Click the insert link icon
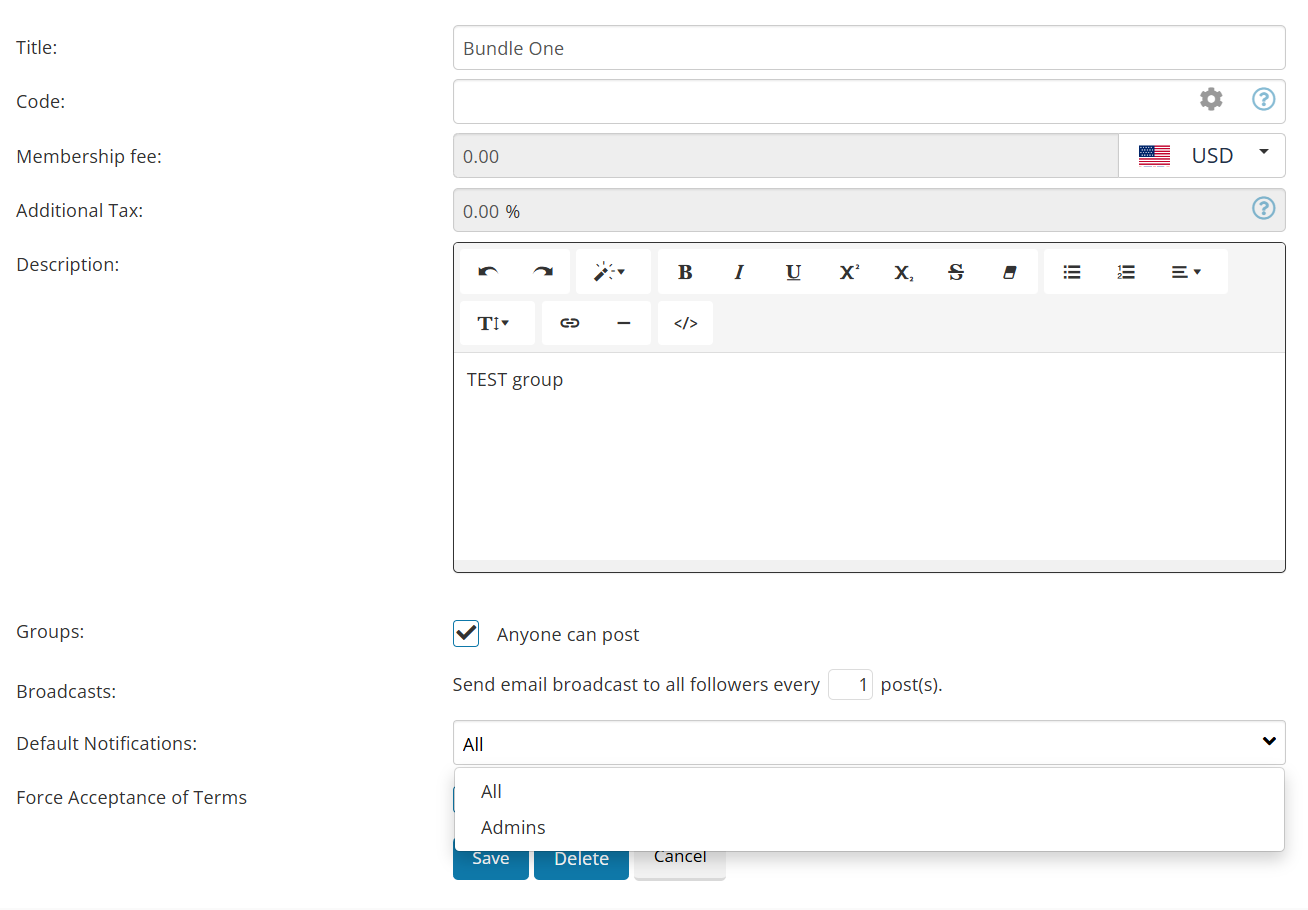This screenshot has height=910, width=1308. tap(570, 323)
